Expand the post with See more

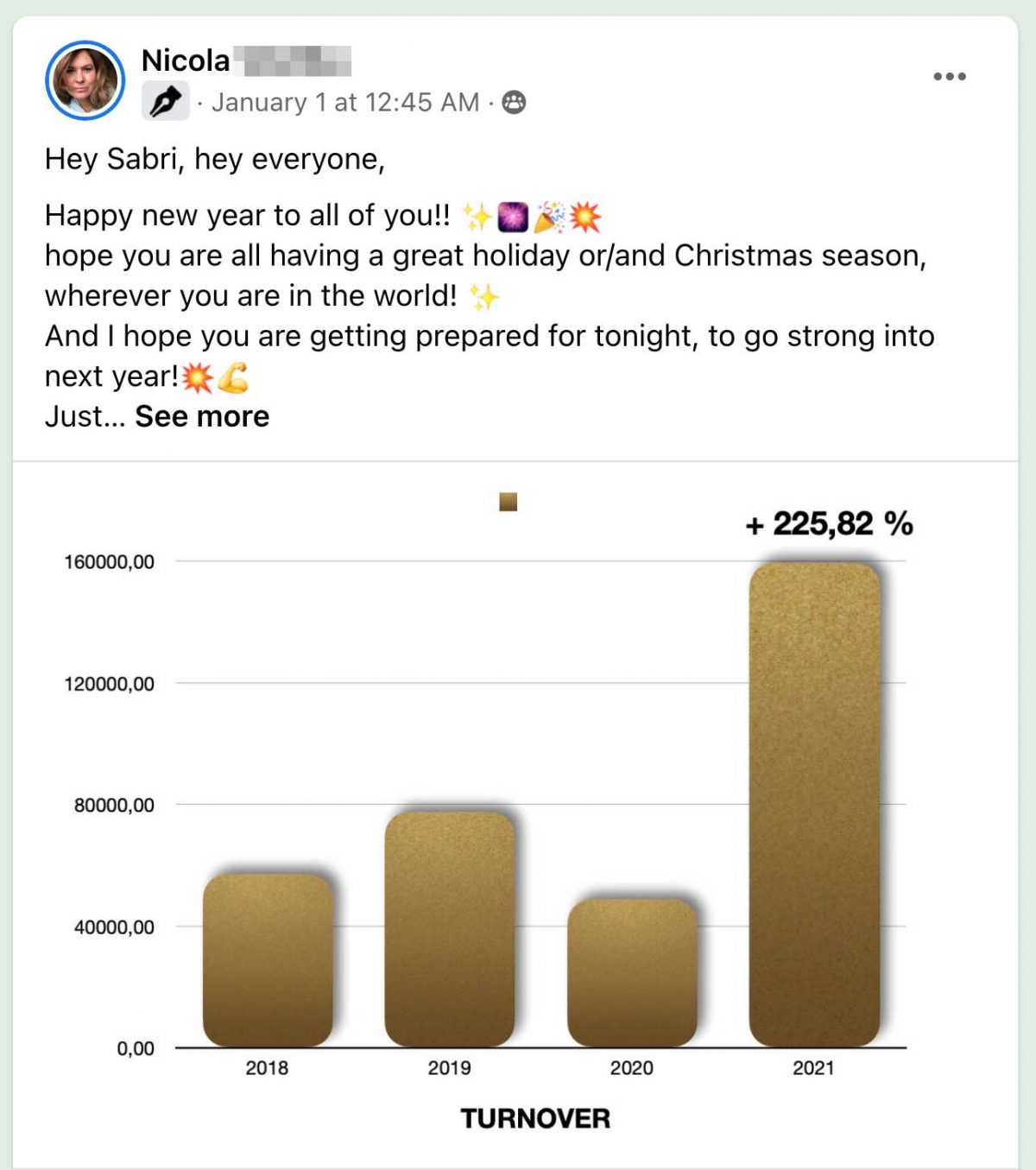coord(202,416)
